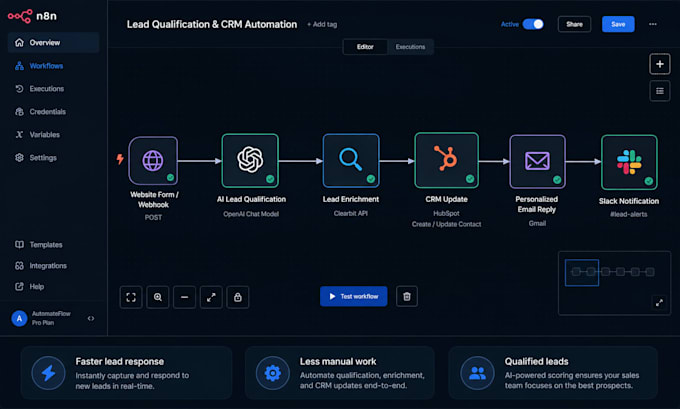Click the minimap highlighted viewport
This screenshot has width=680, height=409.
click(x=582, y=272)
